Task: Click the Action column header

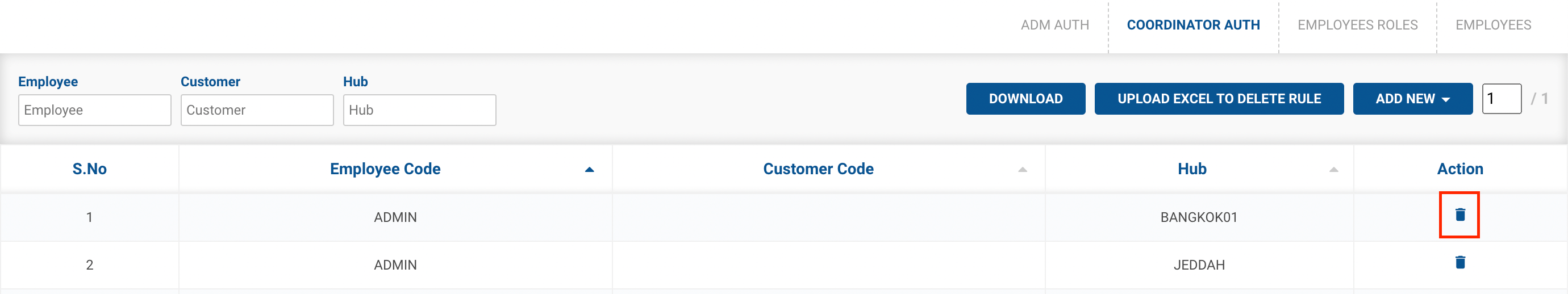Action: [1459, 169]
